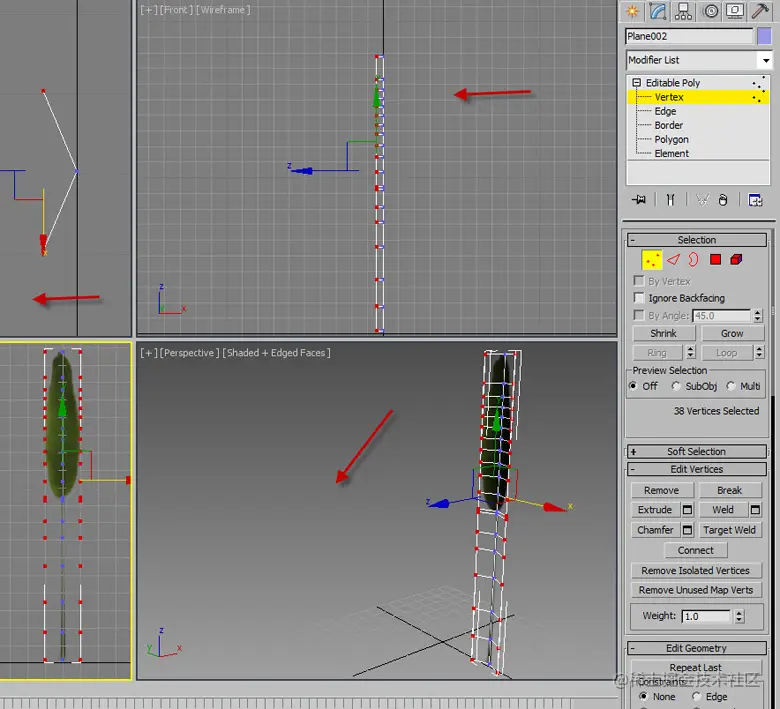Enable the By Angle checkbox

[x=639, y=315]
